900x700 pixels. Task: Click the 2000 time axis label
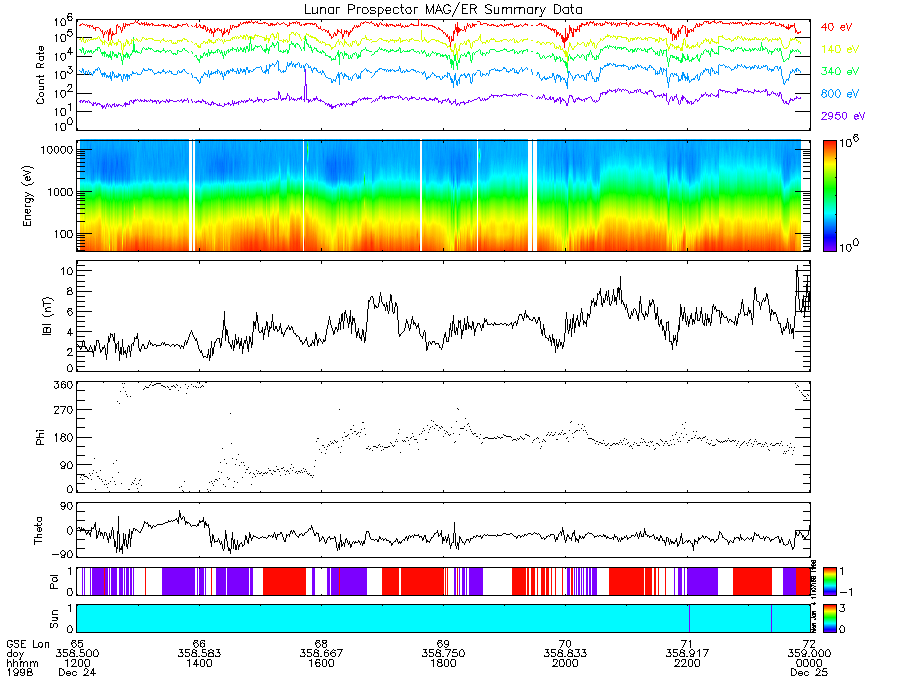pyautogui.click(x=565, y=663)
